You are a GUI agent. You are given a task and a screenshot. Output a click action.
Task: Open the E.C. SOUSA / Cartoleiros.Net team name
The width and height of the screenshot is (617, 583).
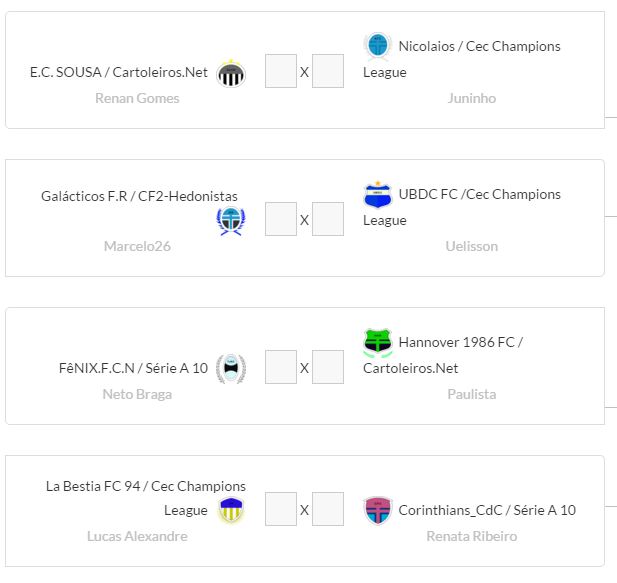pos(119,72)
